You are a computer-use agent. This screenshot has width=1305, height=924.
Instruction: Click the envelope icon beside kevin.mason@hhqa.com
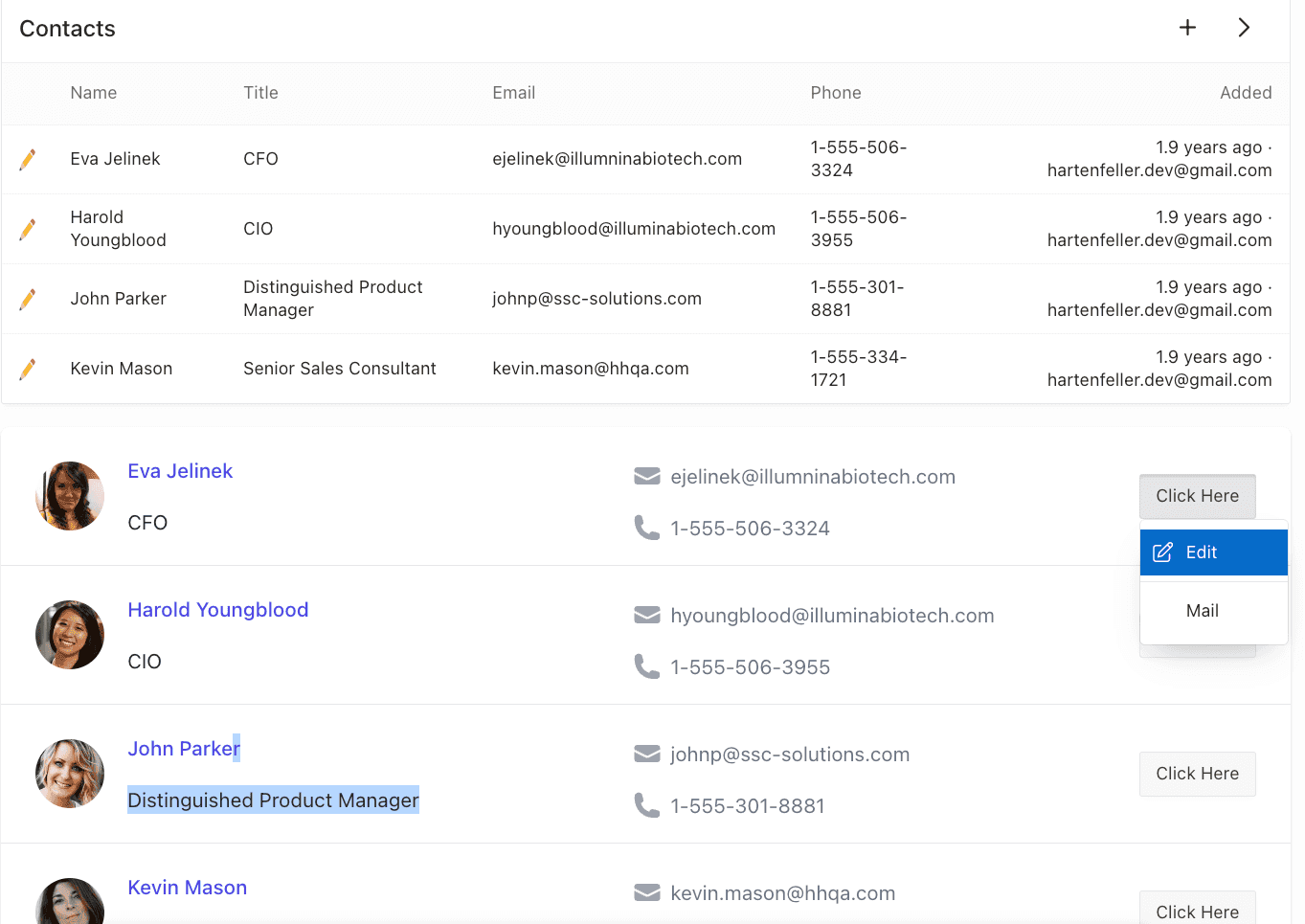647,892
